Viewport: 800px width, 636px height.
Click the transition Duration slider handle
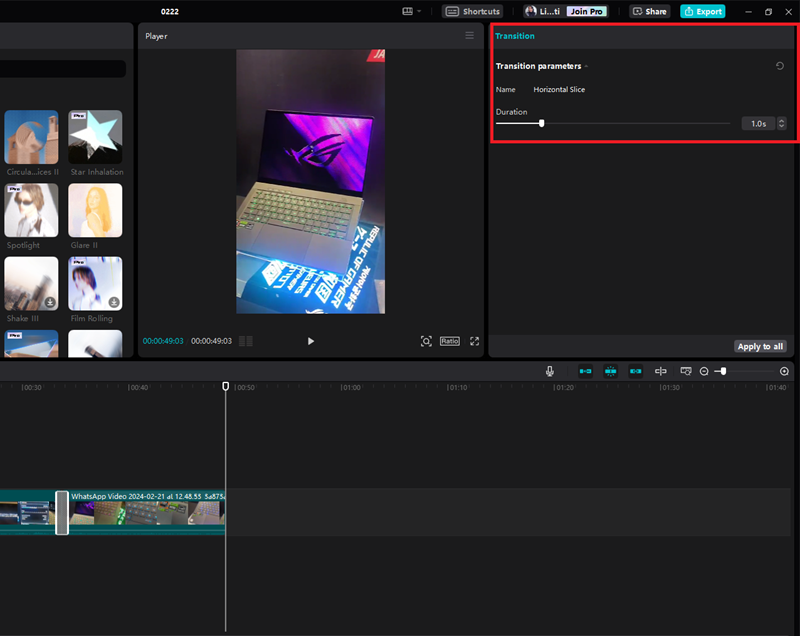tap(542, 124)
